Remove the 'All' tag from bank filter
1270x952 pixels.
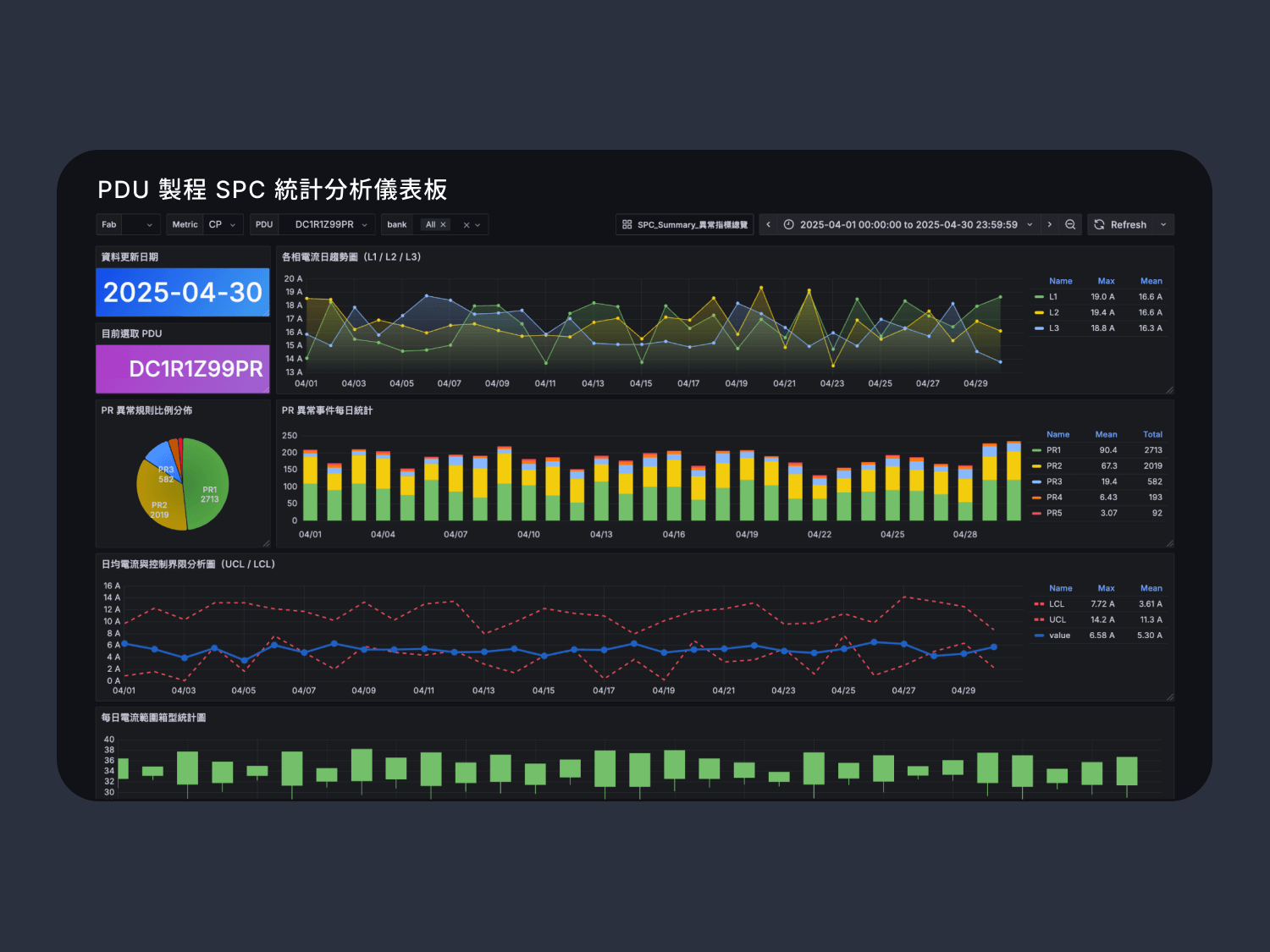click(443, 225)
